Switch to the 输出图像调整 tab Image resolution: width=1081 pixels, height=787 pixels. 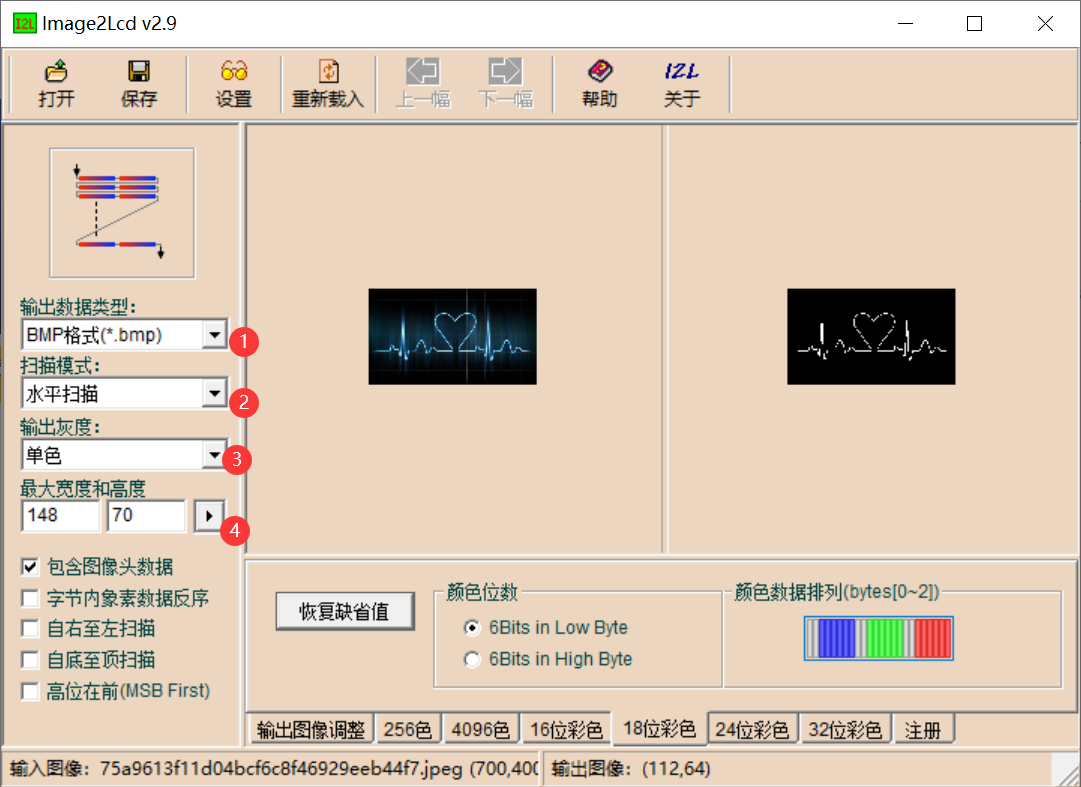click(x=310, y=729)
